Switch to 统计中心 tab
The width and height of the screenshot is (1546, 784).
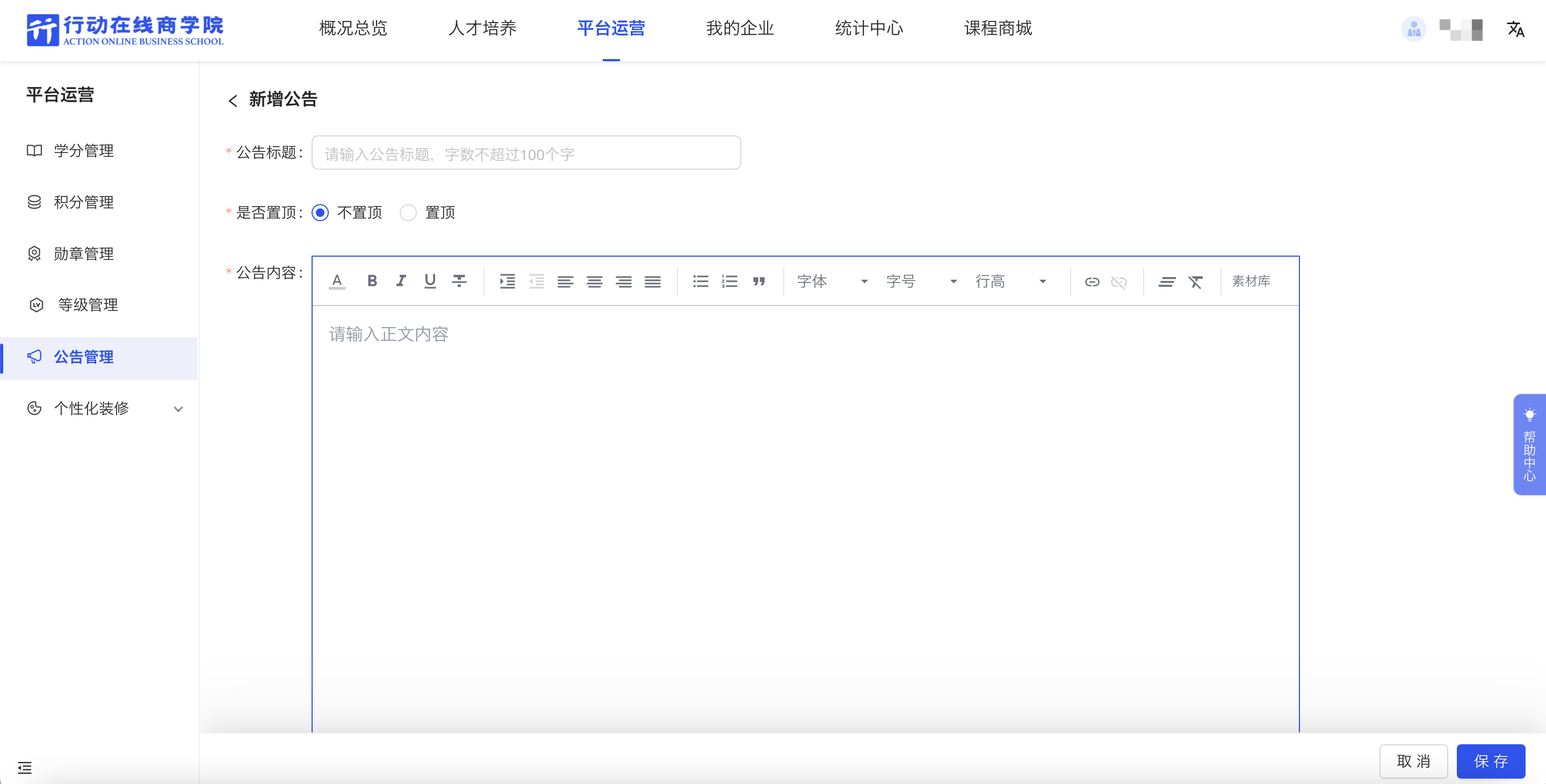click(x=869, y=28)
